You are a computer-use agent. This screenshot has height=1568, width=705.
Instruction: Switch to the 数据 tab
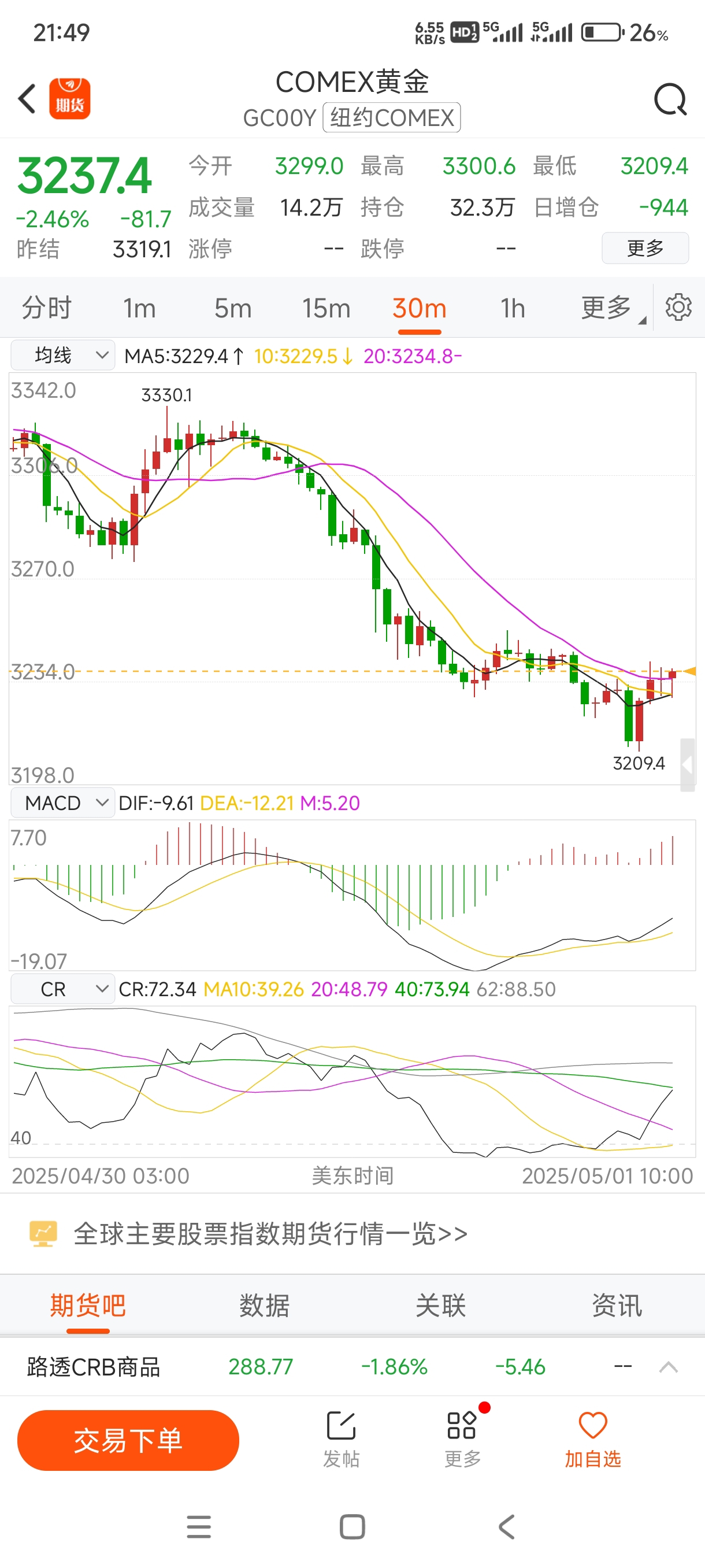tap(264, 1306)
